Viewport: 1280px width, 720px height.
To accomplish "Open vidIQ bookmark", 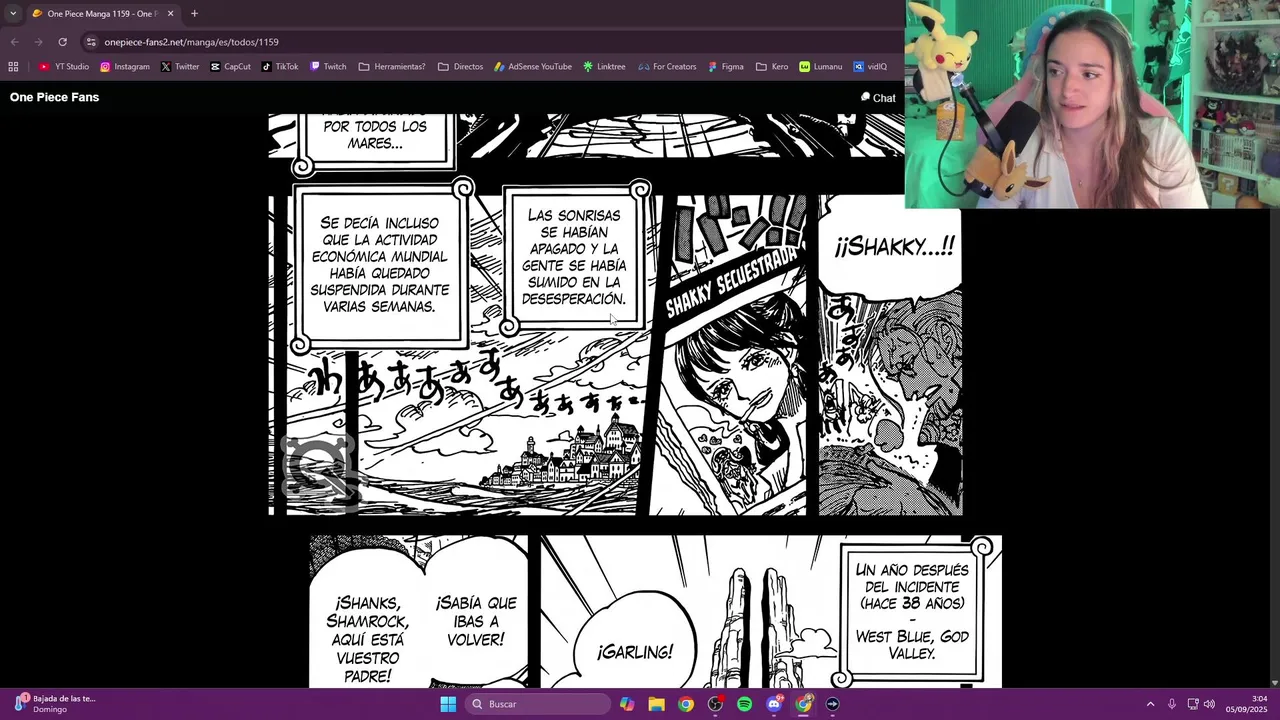I will tap(870, 67).
